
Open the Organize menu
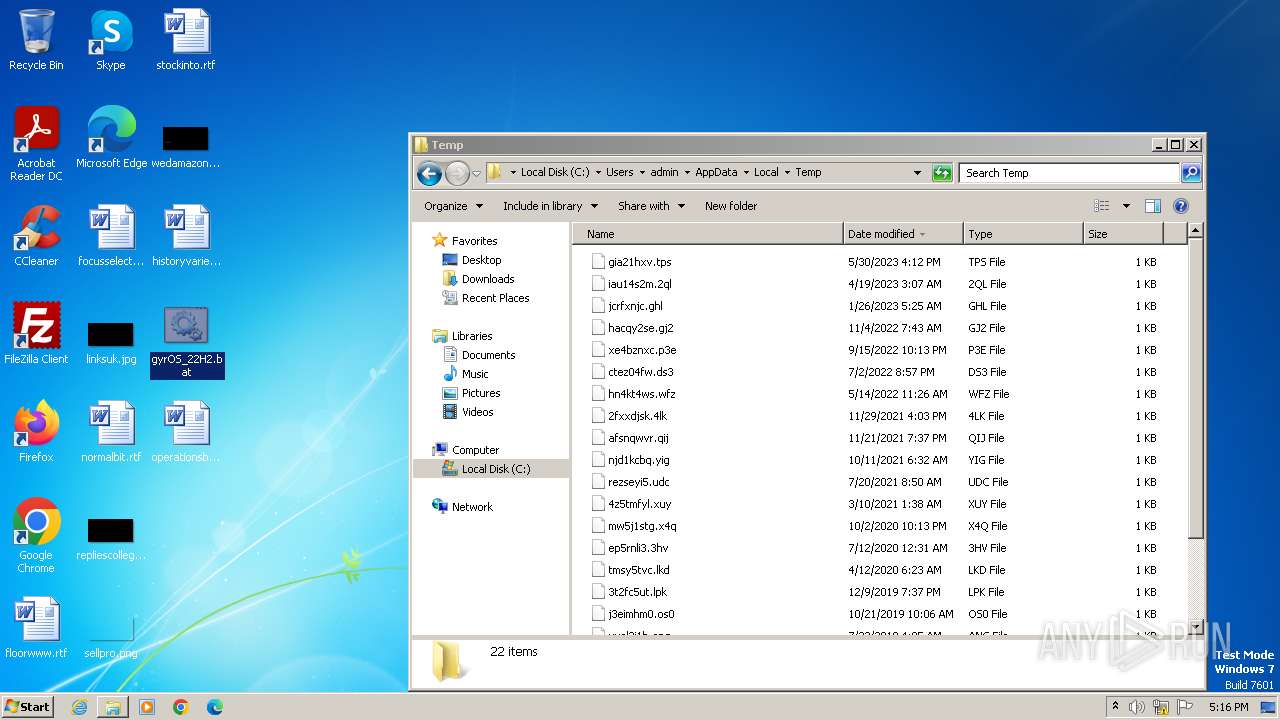pos(453,206)
